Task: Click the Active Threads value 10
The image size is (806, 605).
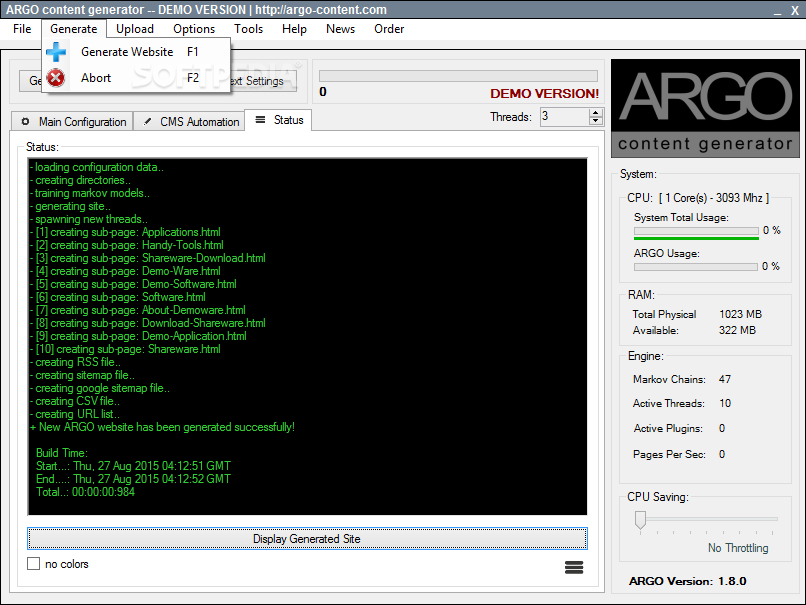Action: pos(725,404)
